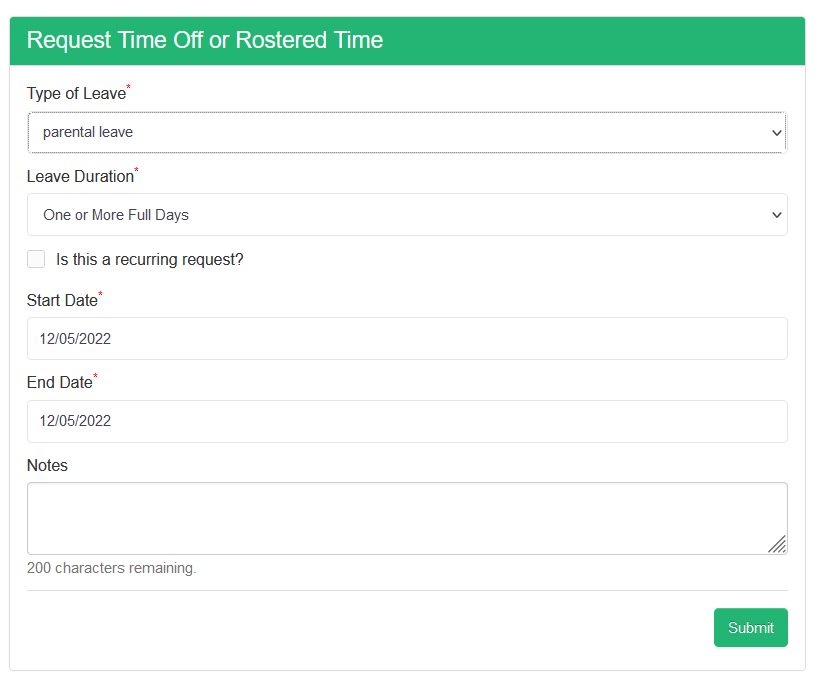831x690 pixels.
Task: Click the Leave Duration label
Action: point(80,177)
